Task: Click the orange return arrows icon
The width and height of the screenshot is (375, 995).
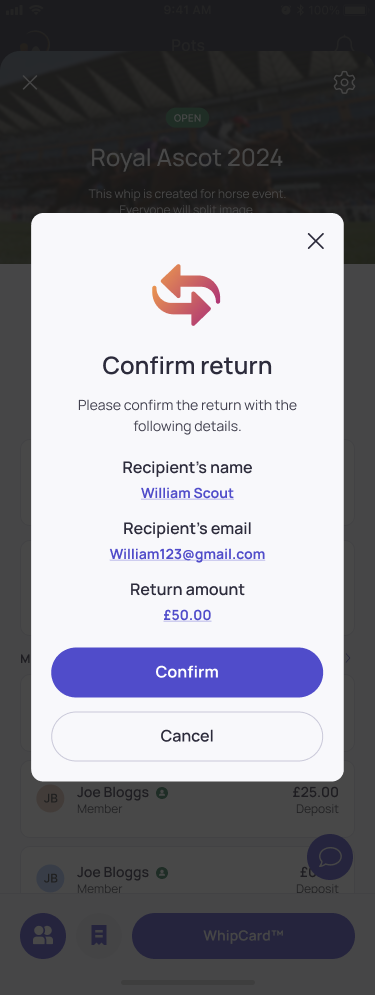Action: (187, 295)
